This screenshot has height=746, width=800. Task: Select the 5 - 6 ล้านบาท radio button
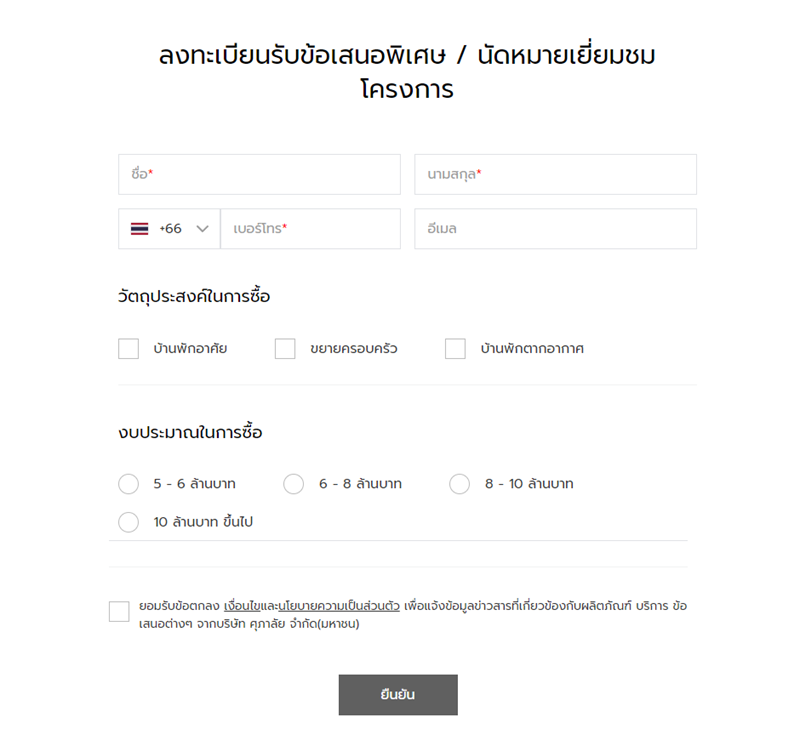(129, 484)
